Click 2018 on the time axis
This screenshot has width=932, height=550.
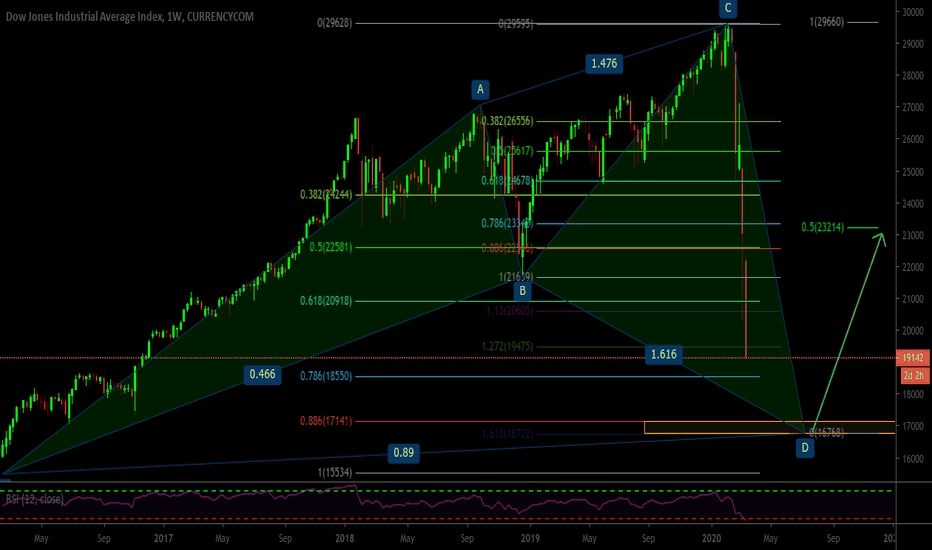(x=344, y=538)
